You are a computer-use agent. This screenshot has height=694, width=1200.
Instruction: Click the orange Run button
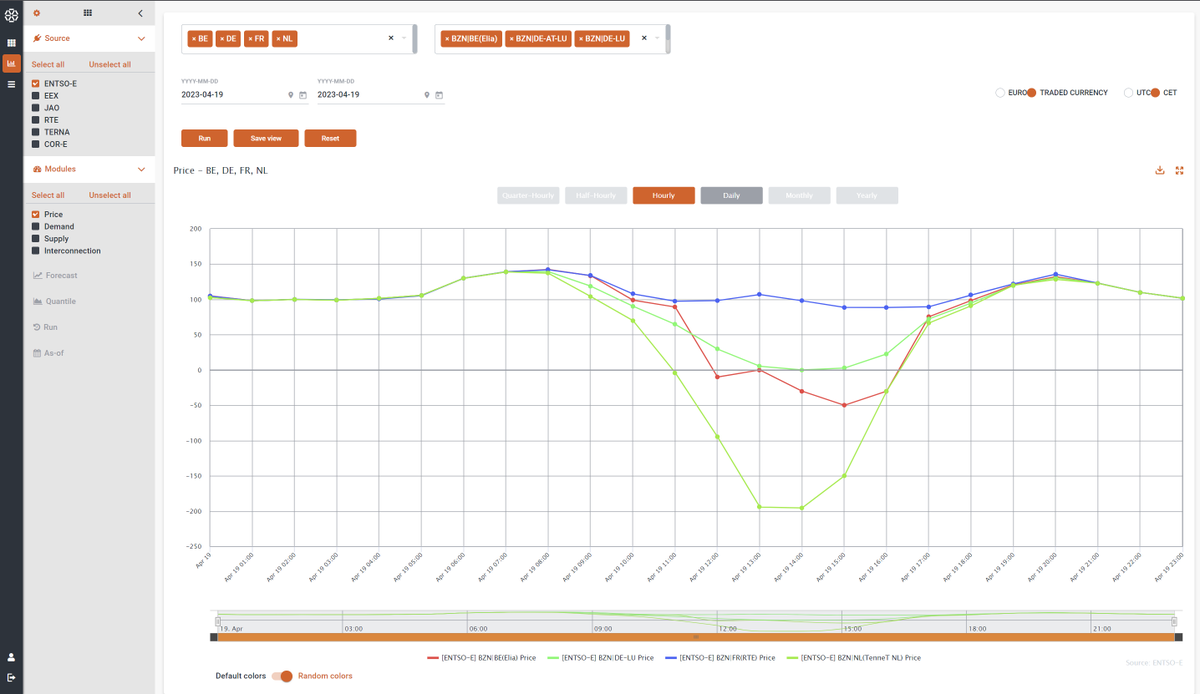[204, 138]
